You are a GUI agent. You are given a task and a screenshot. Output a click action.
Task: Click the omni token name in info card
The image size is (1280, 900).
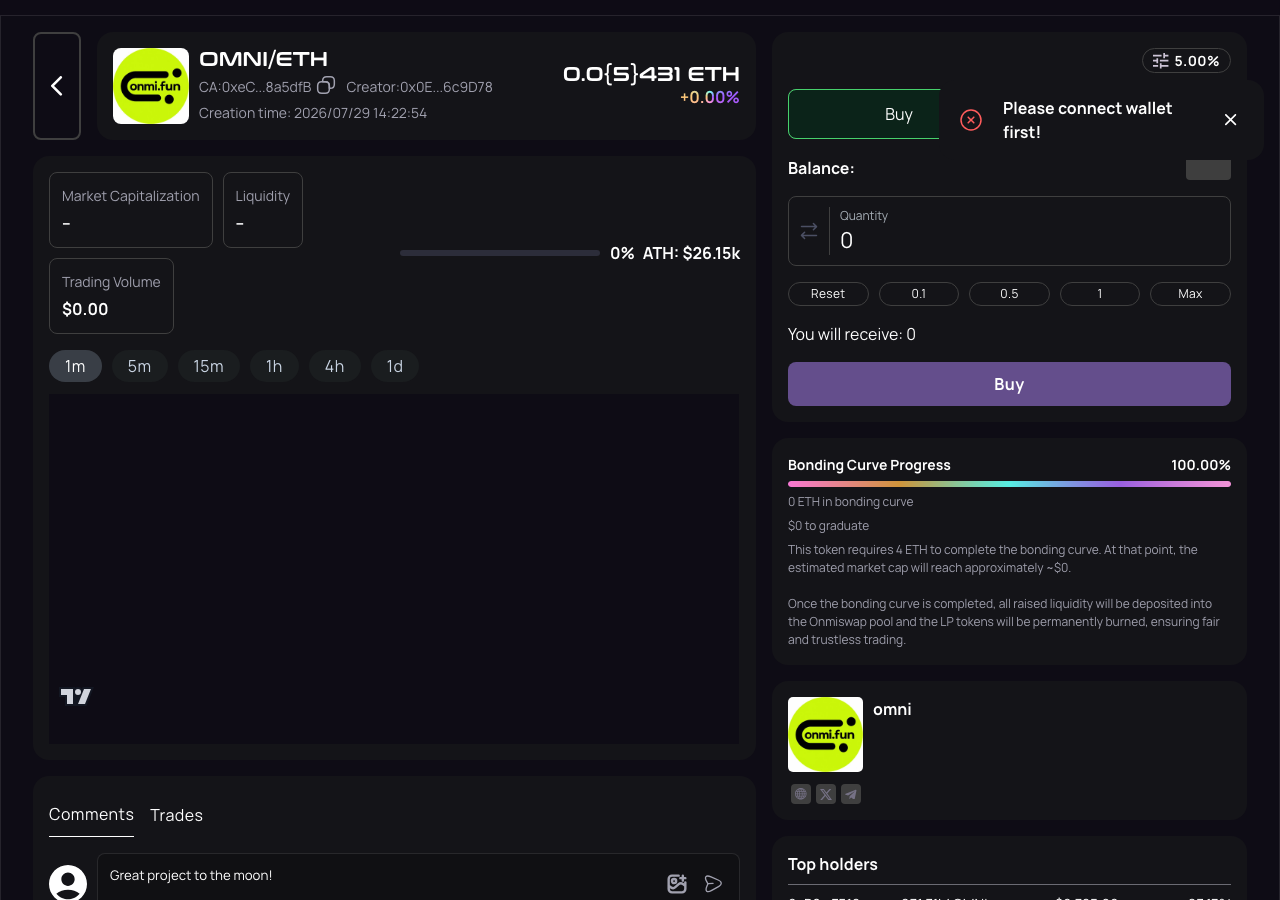[x=892, y=709]
